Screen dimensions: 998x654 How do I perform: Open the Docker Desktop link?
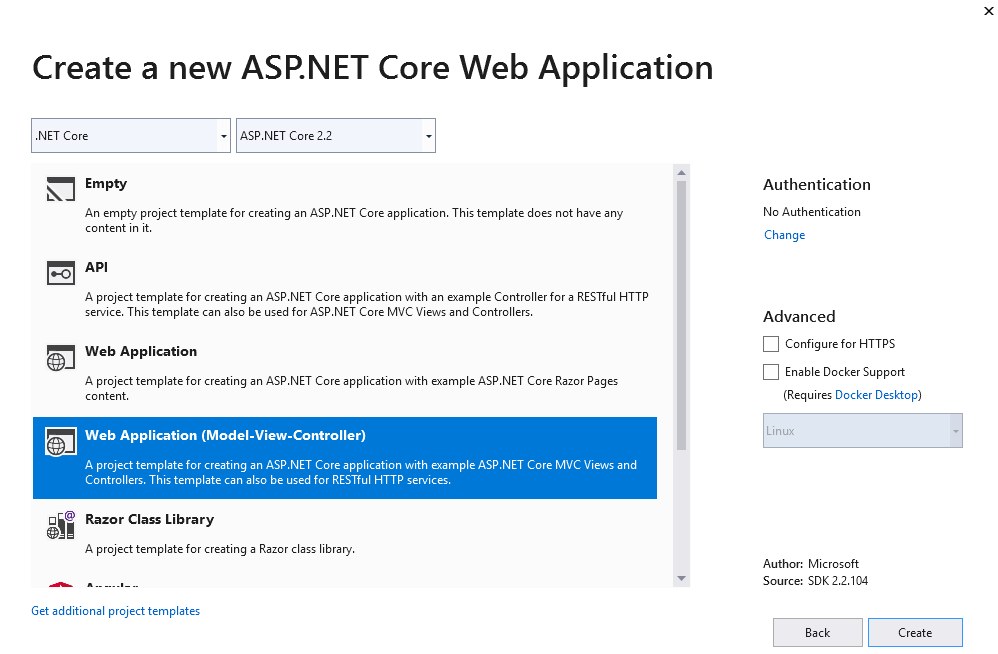point(876,394)
